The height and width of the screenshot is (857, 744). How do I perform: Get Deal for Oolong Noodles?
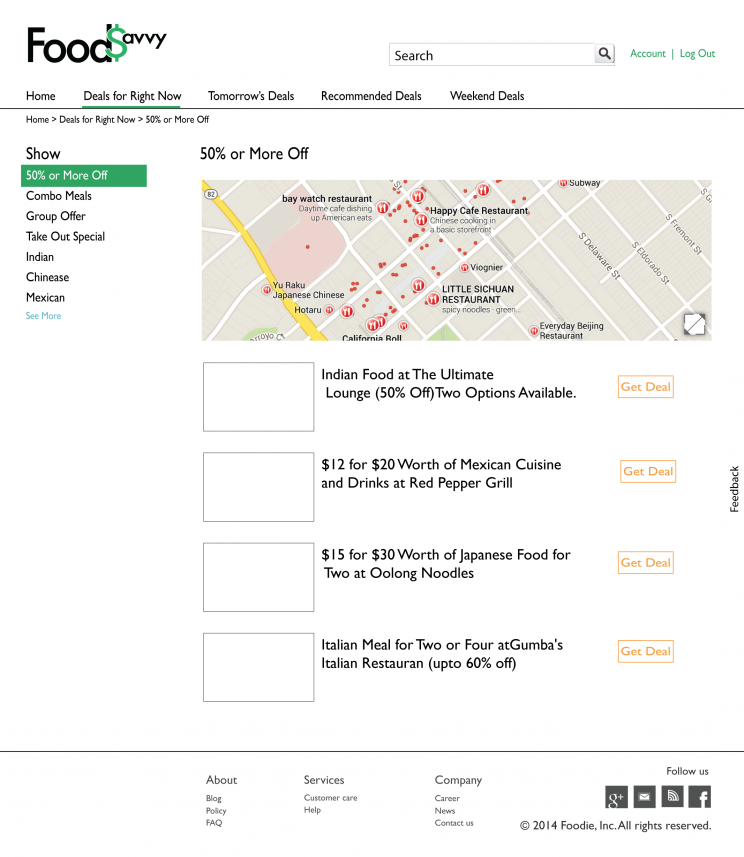coord(646,562)
